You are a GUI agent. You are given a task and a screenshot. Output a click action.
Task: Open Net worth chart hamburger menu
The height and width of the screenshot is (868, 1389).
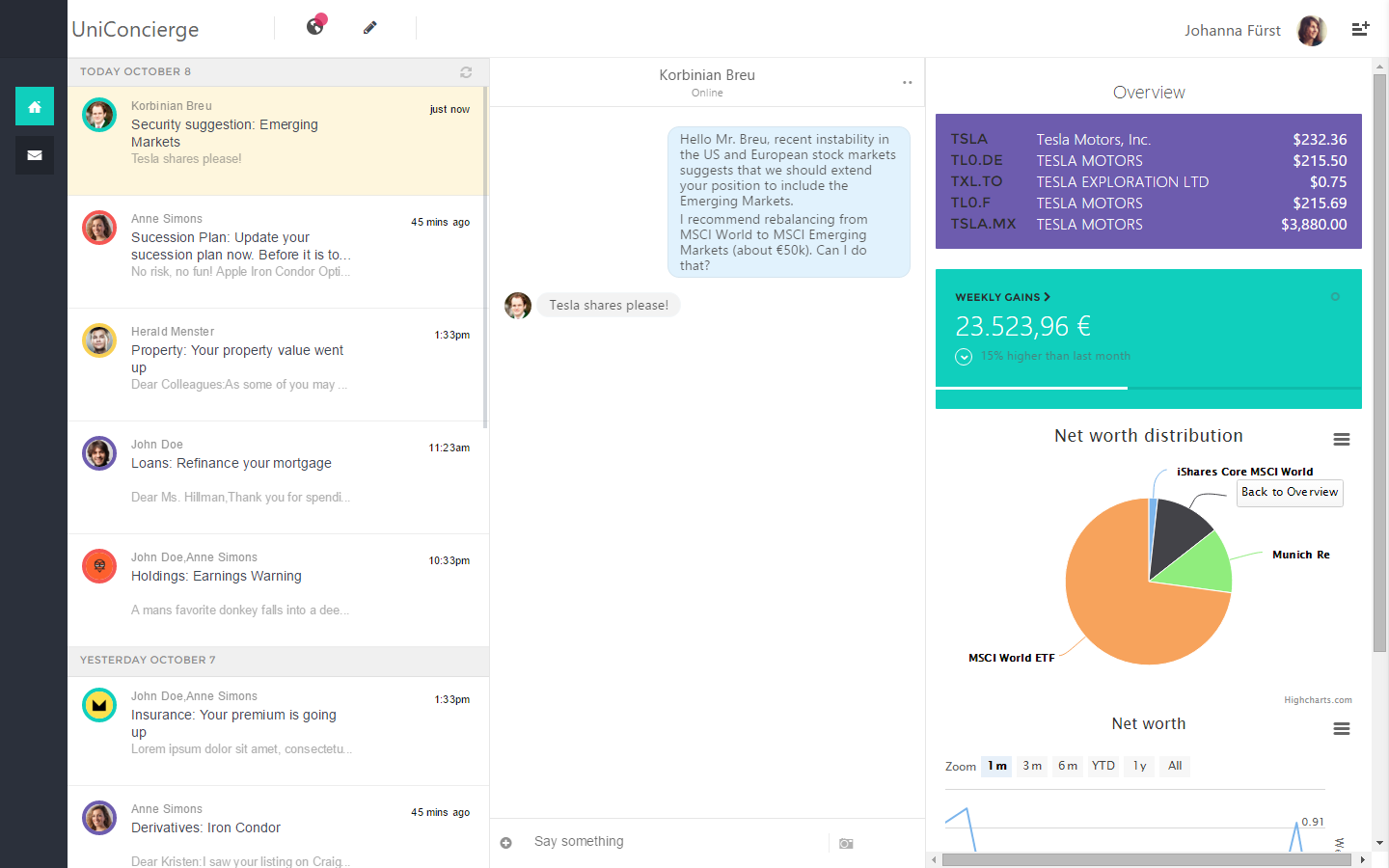click(x=1341, y=729)
